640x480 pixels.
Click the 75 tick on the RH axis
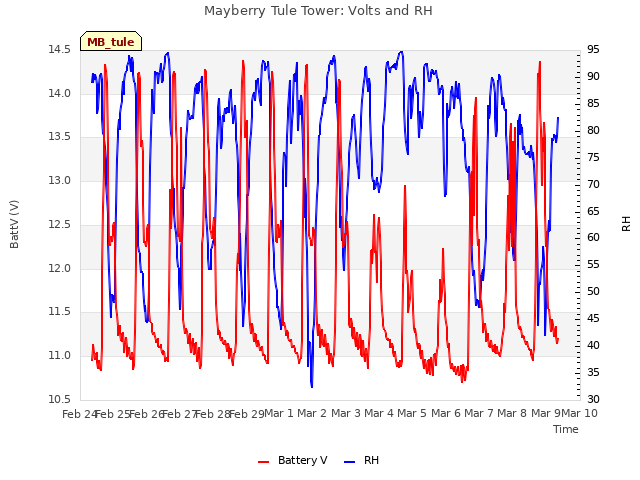(x=593, y=158)
